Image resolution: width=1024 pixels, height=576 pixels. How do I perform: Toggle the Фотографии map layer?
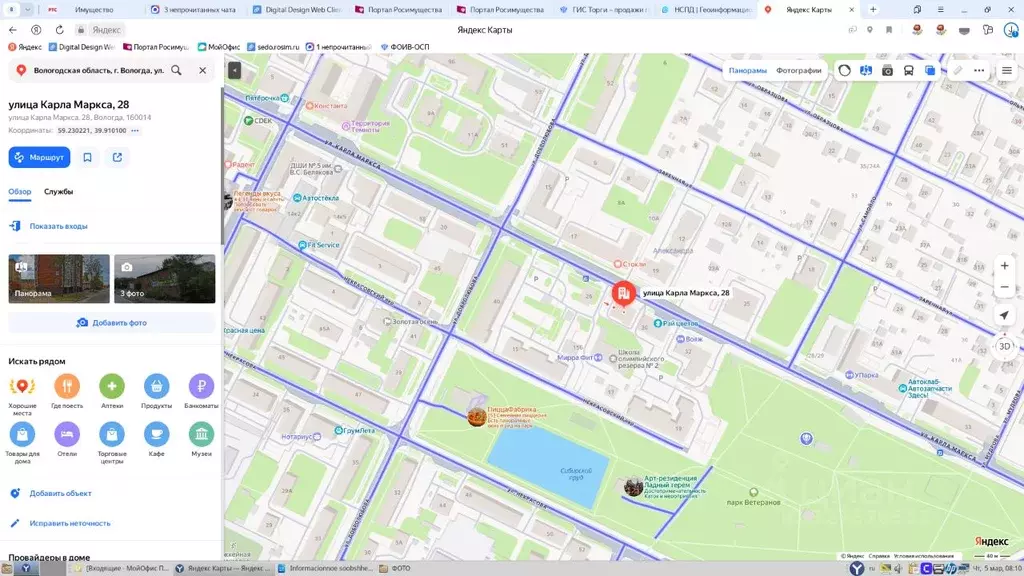pos(798,71)
